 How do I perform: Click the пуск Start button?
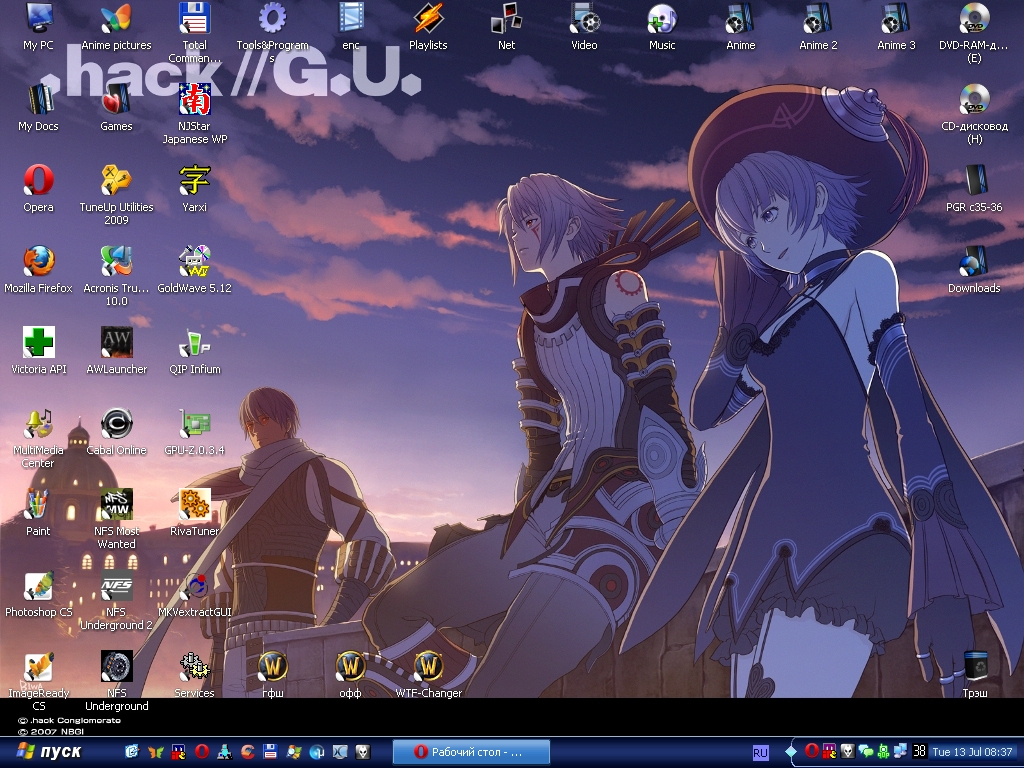50,751
